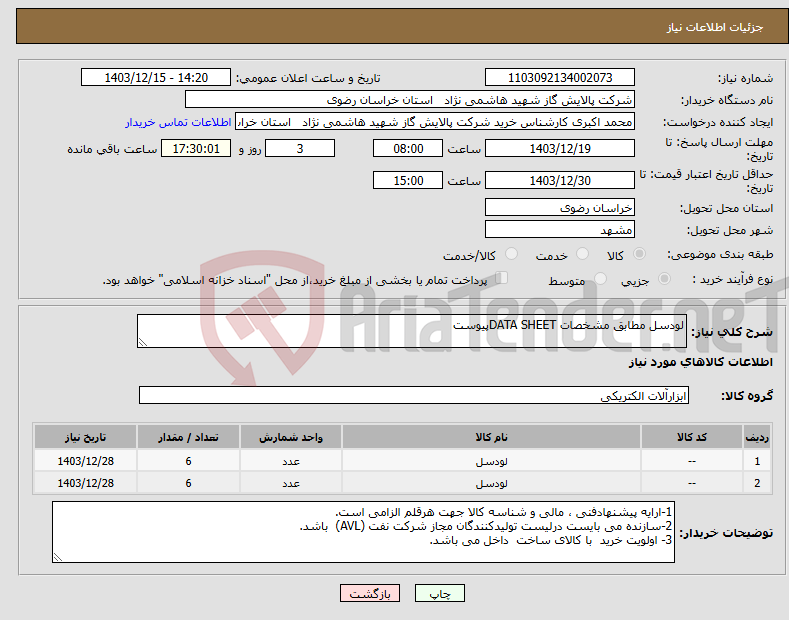
Task: Click the نام کالا column header
Action: click(492, 437)
